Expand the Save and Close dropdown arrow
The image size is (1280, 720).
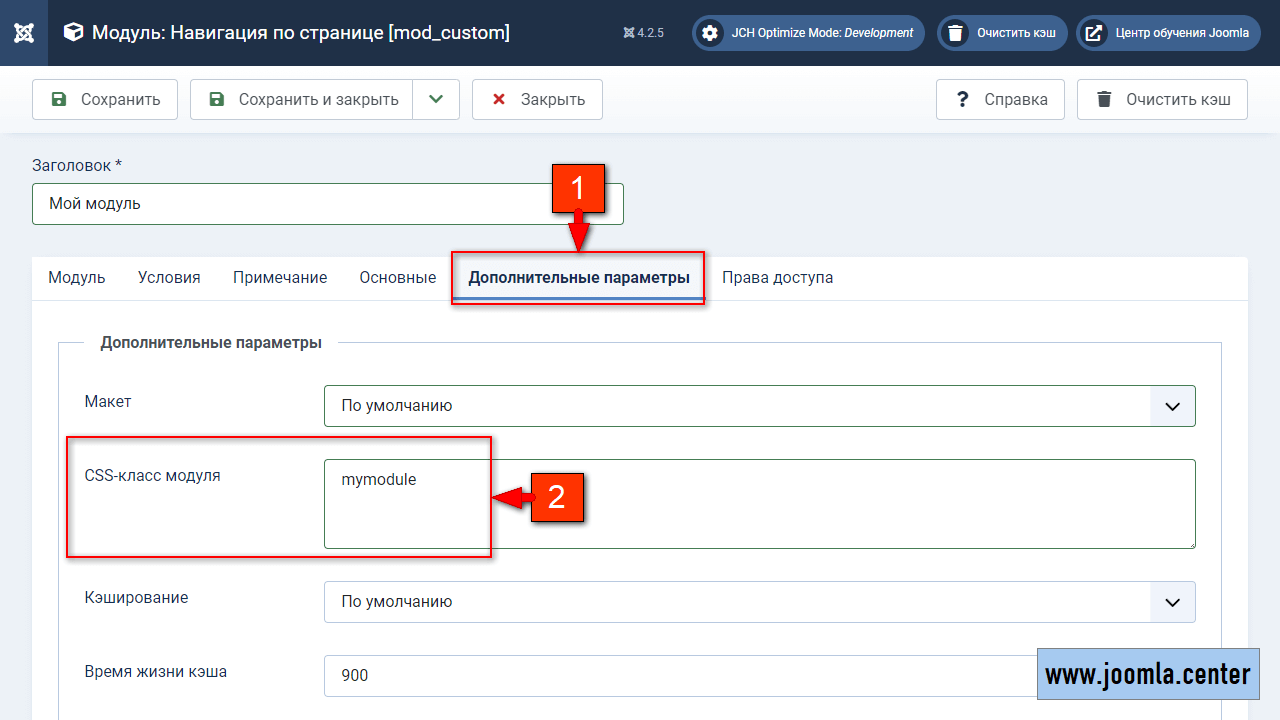pyautogui.click(x=435, y=99)
